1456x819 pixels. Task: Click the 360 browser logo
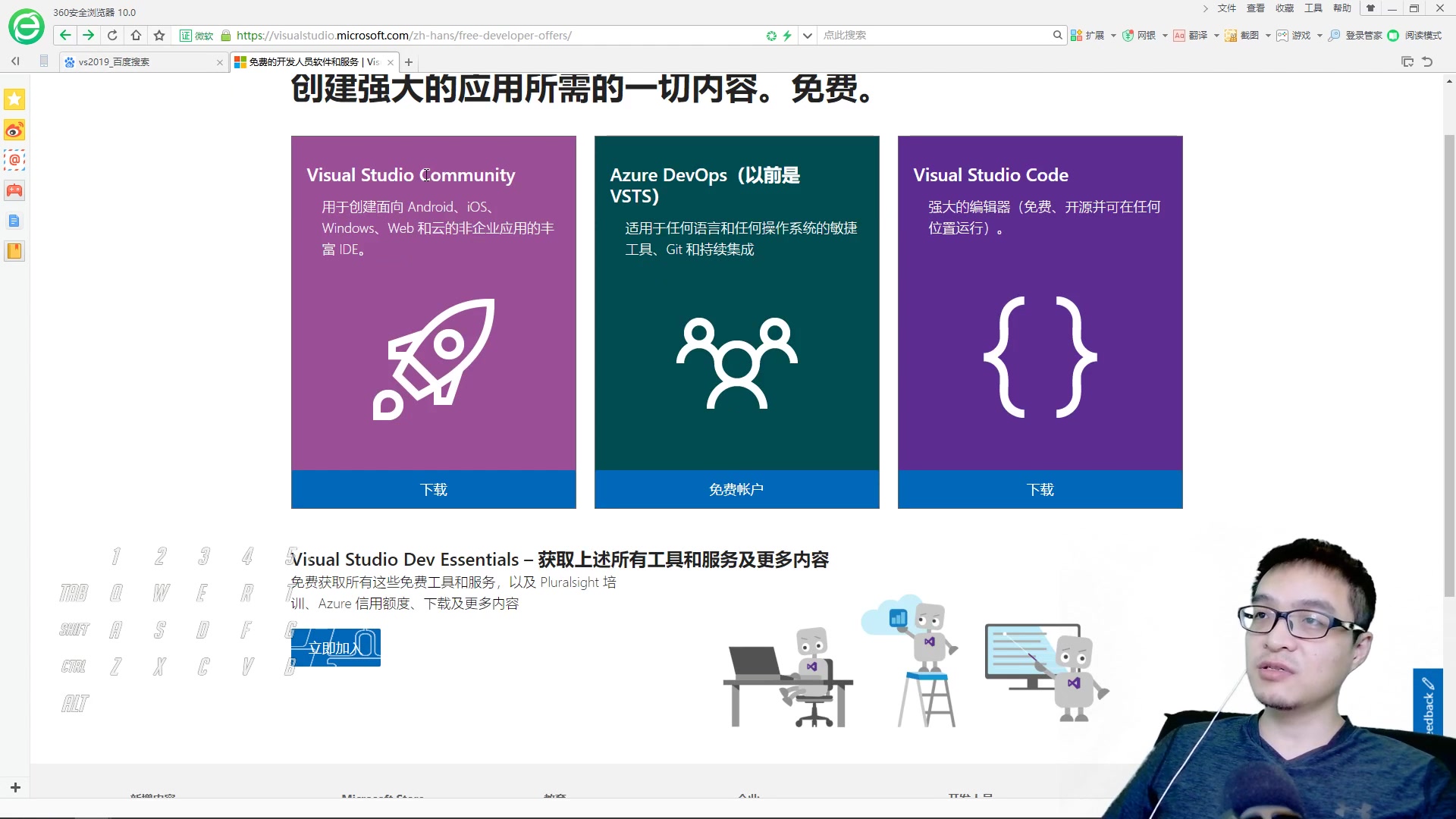pos(27,27)
